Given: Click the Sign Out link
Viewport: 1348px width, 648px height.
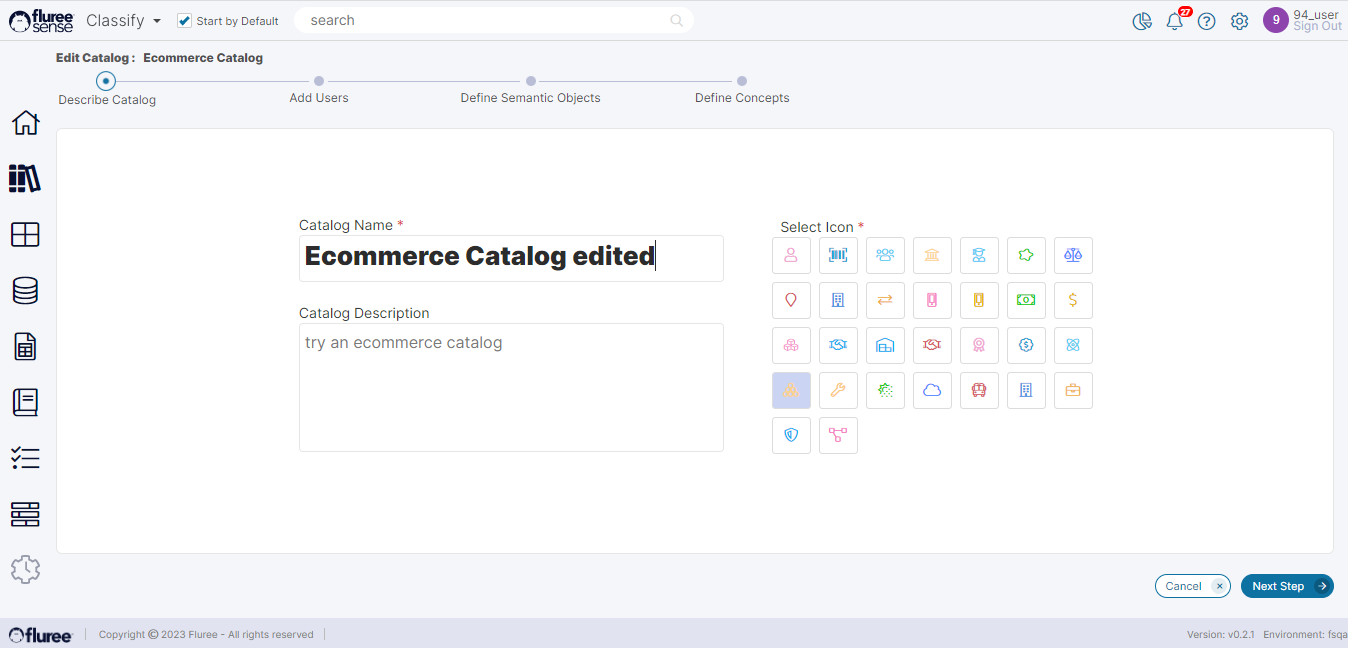Looking at the screenshot, I should click(1317, 27).
